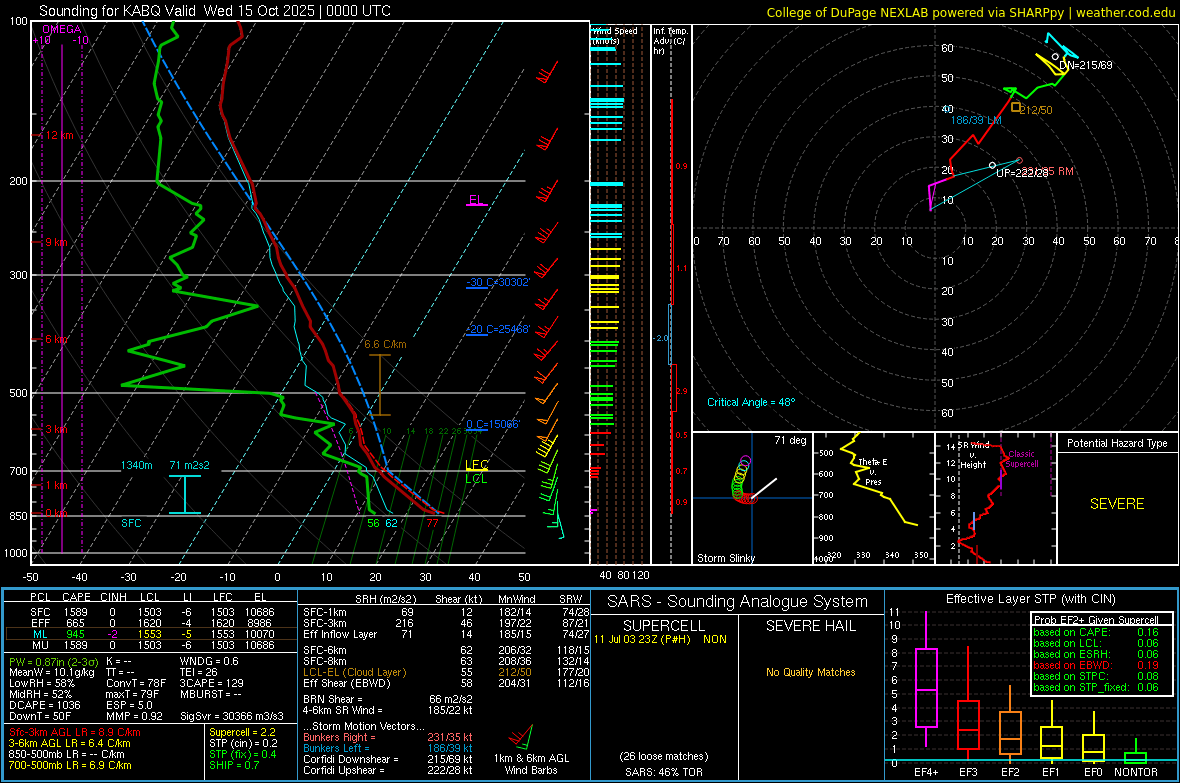Select the orange '212/50' hodograph marker
This screenshot has width=1180, height=783.
click(x=1036, y=110)
